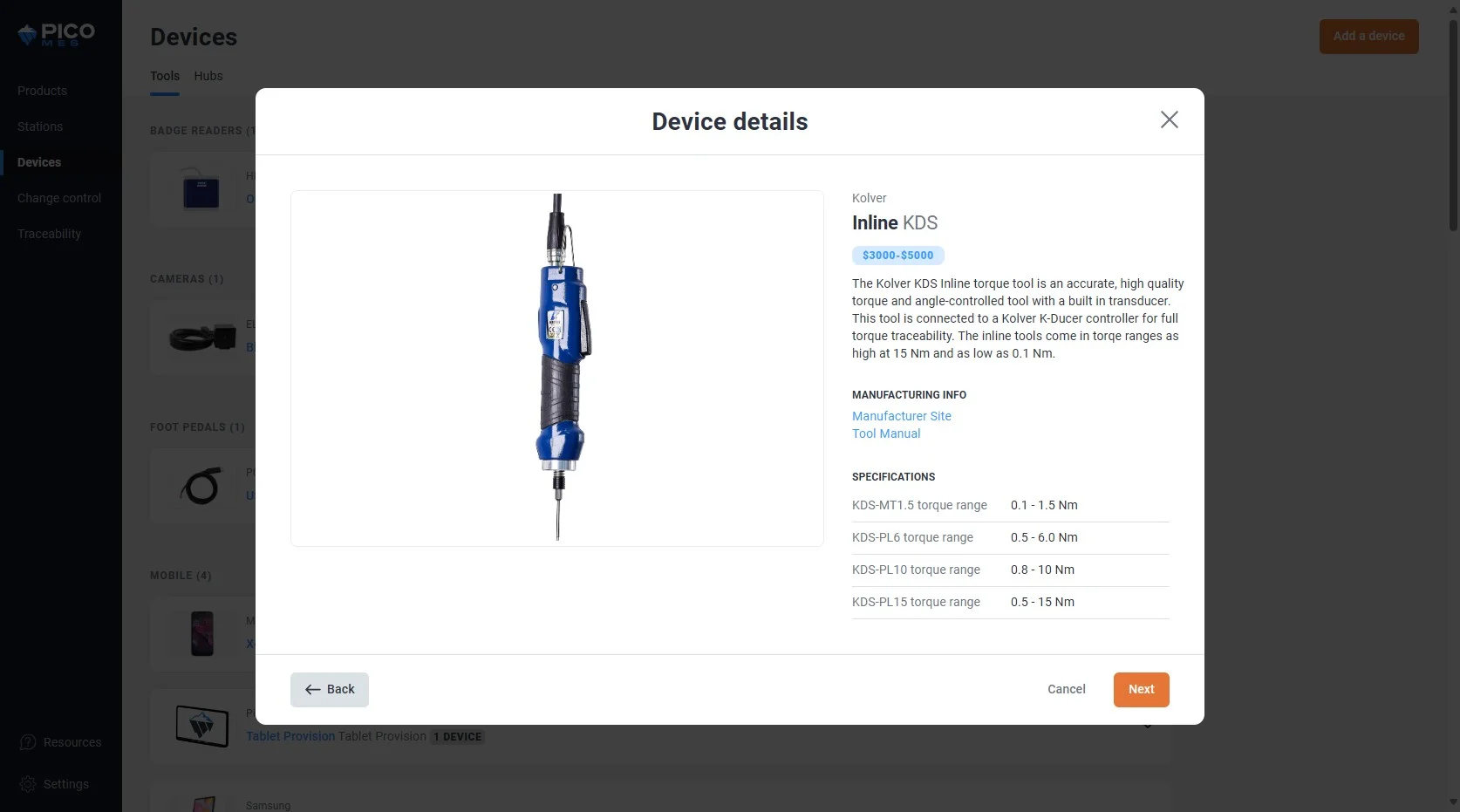Viewport: 1460px width, 812px height.
Task: Open Stations from sidebar
Action: pos(40,126)
